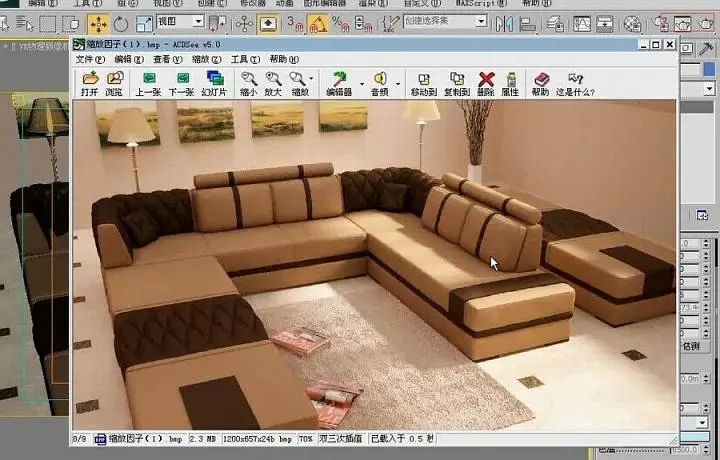Screen dimensions: 720x460
Task: Click the ACDSee Open (打开) toolbar icon
Action: 90,83
